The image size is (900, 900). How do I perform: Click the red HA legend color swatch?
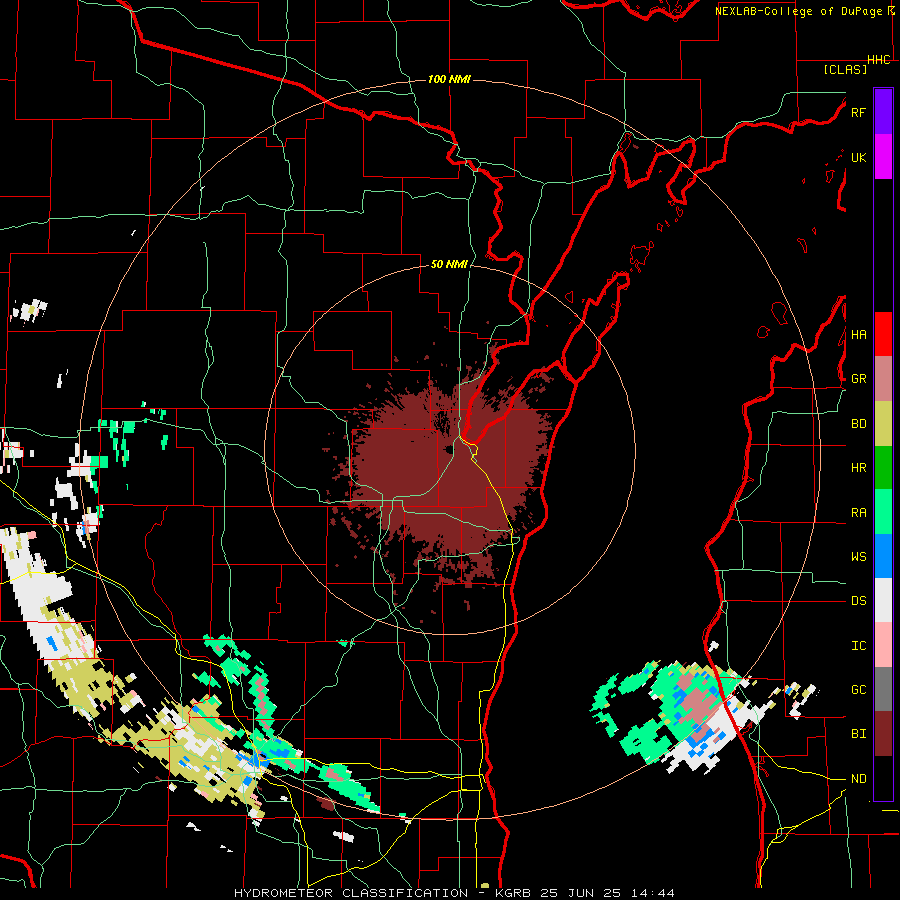point(883,334)
